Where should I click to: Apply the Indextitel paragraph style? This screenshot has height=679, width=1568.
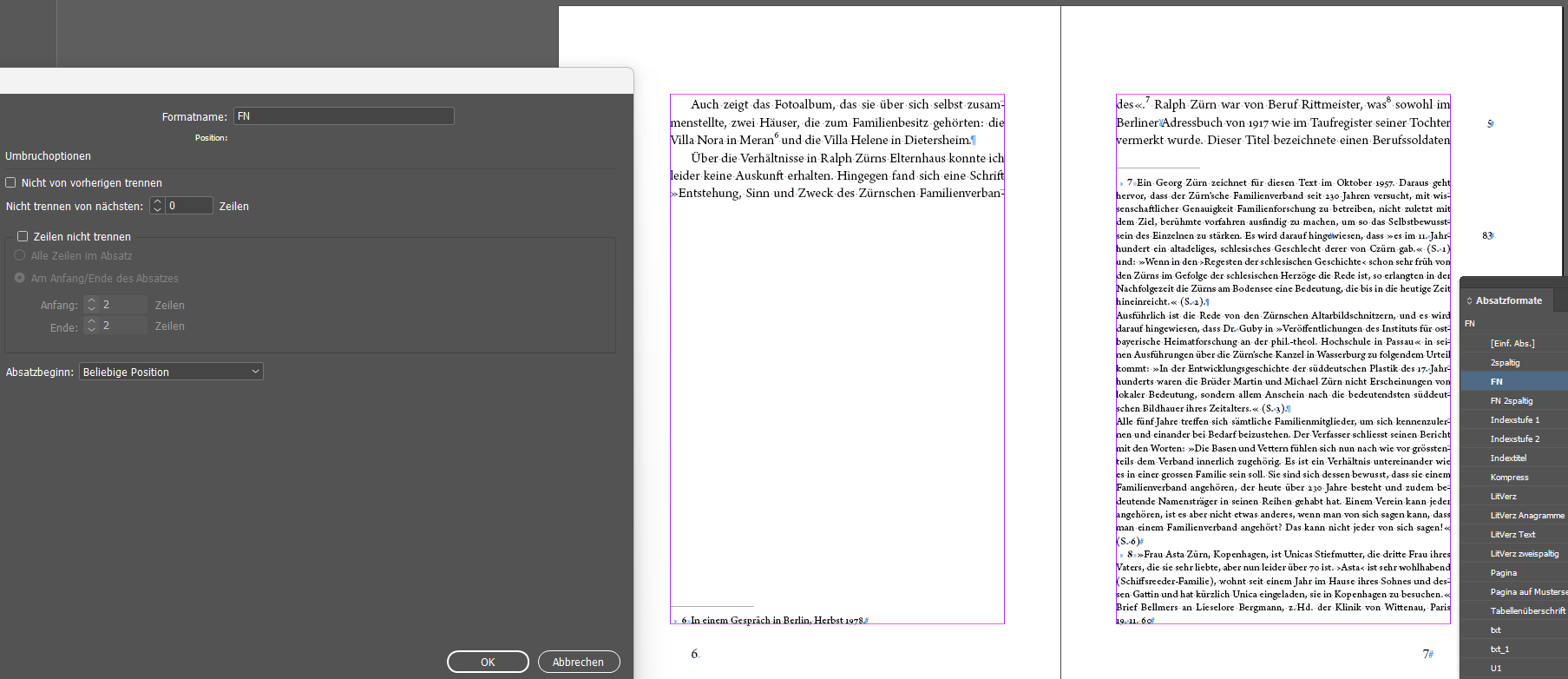coord(1514,458)
